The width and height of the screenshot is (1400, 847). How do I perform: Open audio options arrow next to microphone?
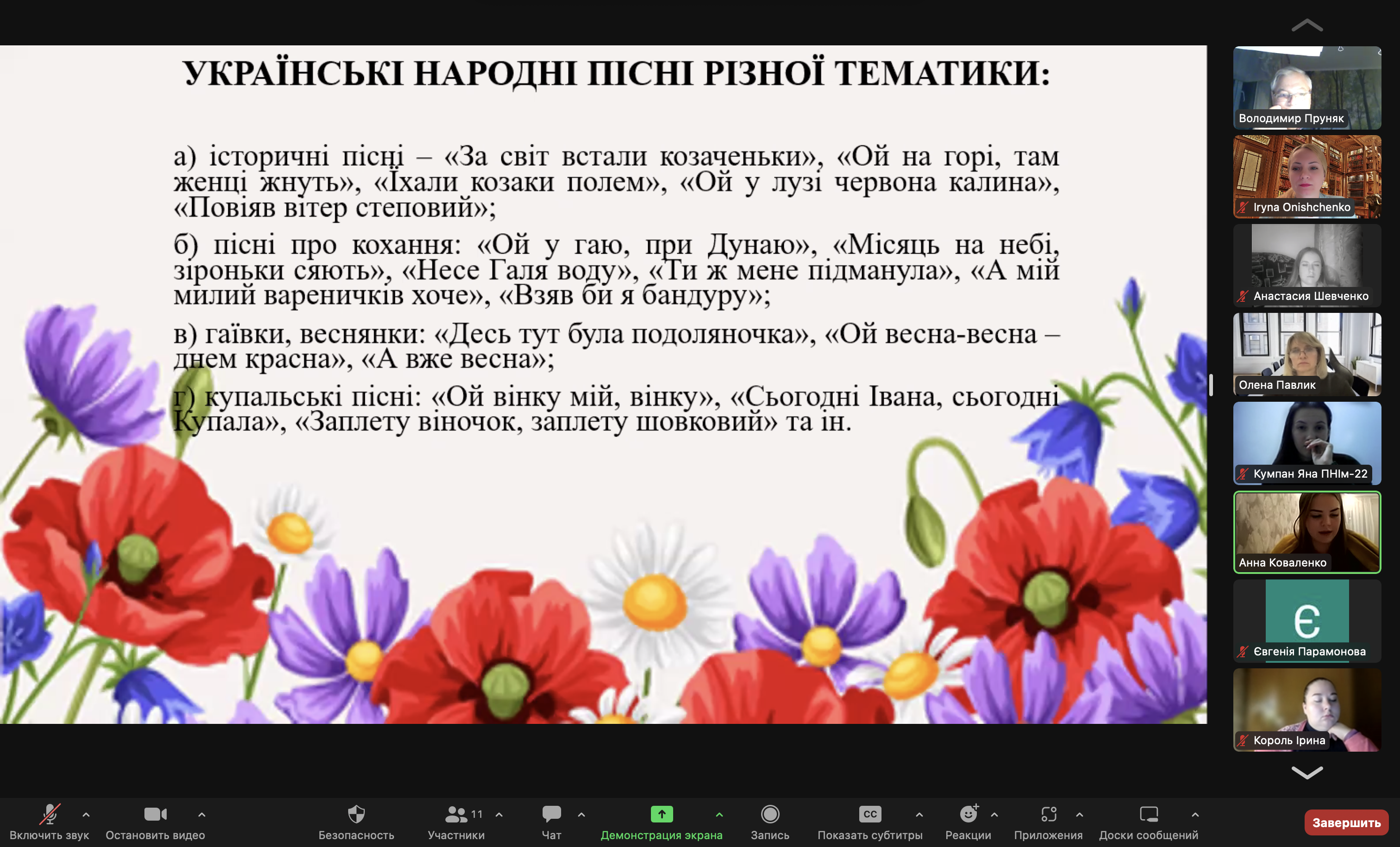pyautogui.click(x=86, y=815)
